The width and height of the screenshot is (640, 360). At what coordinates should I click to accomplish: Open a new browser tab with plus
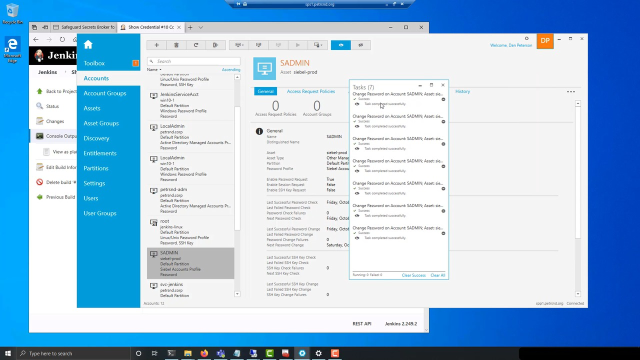click(x=190, y=27)
